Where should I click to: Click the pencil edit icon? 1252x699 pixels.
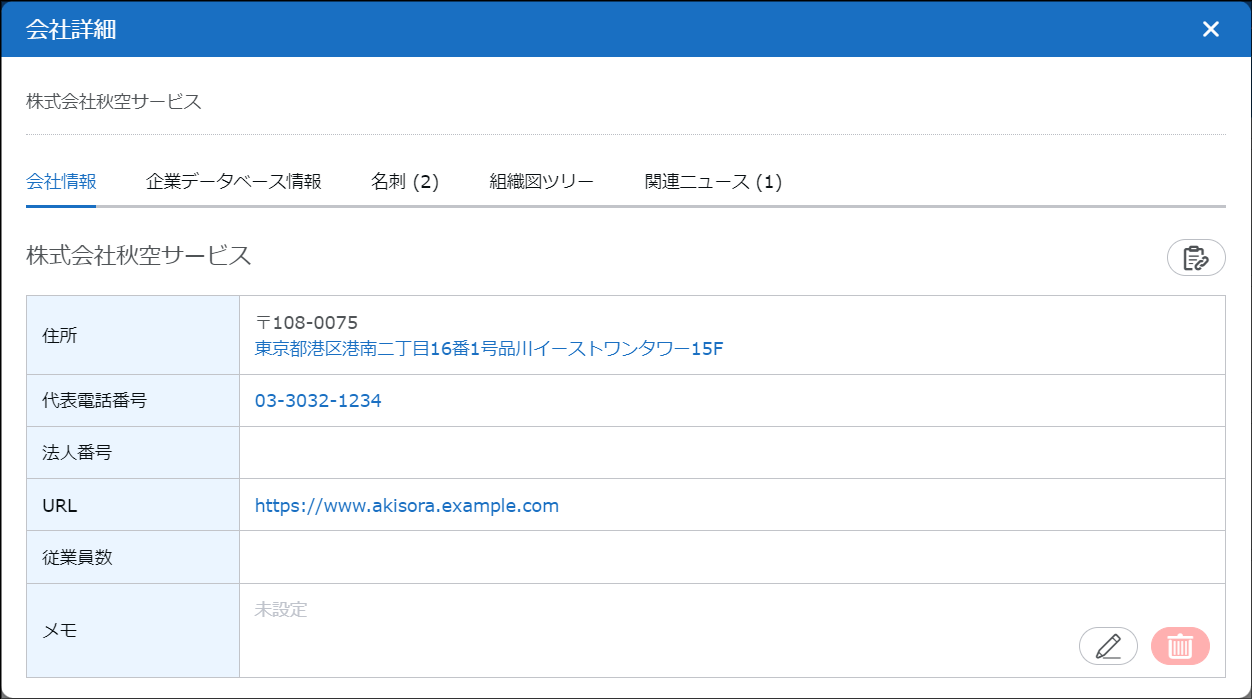click(x=1108, y=646)
